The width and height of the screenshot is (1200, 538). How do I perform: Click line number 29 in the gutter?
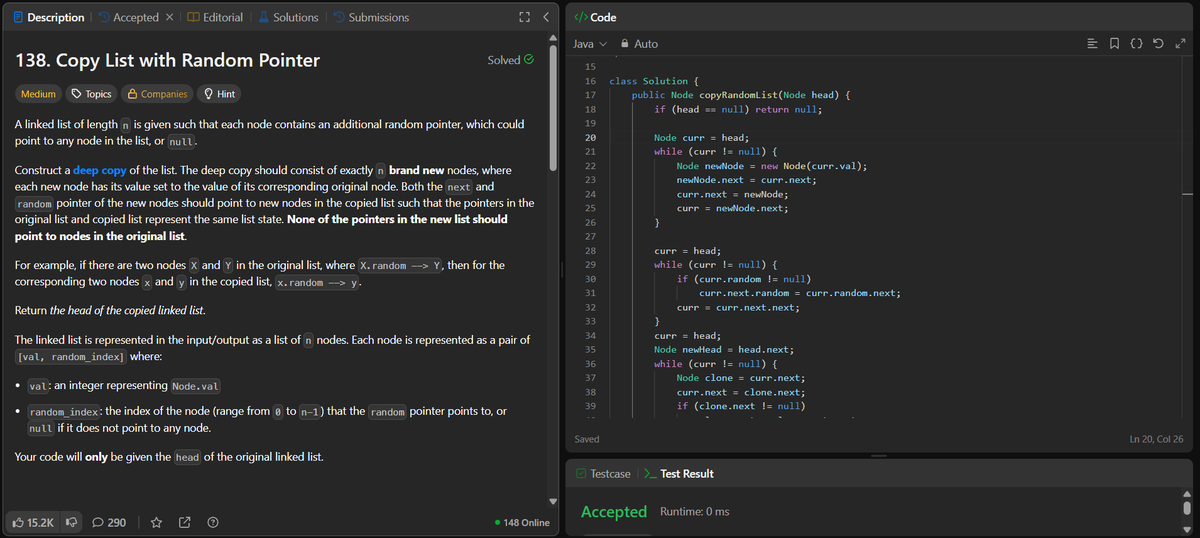coord(590,264)
